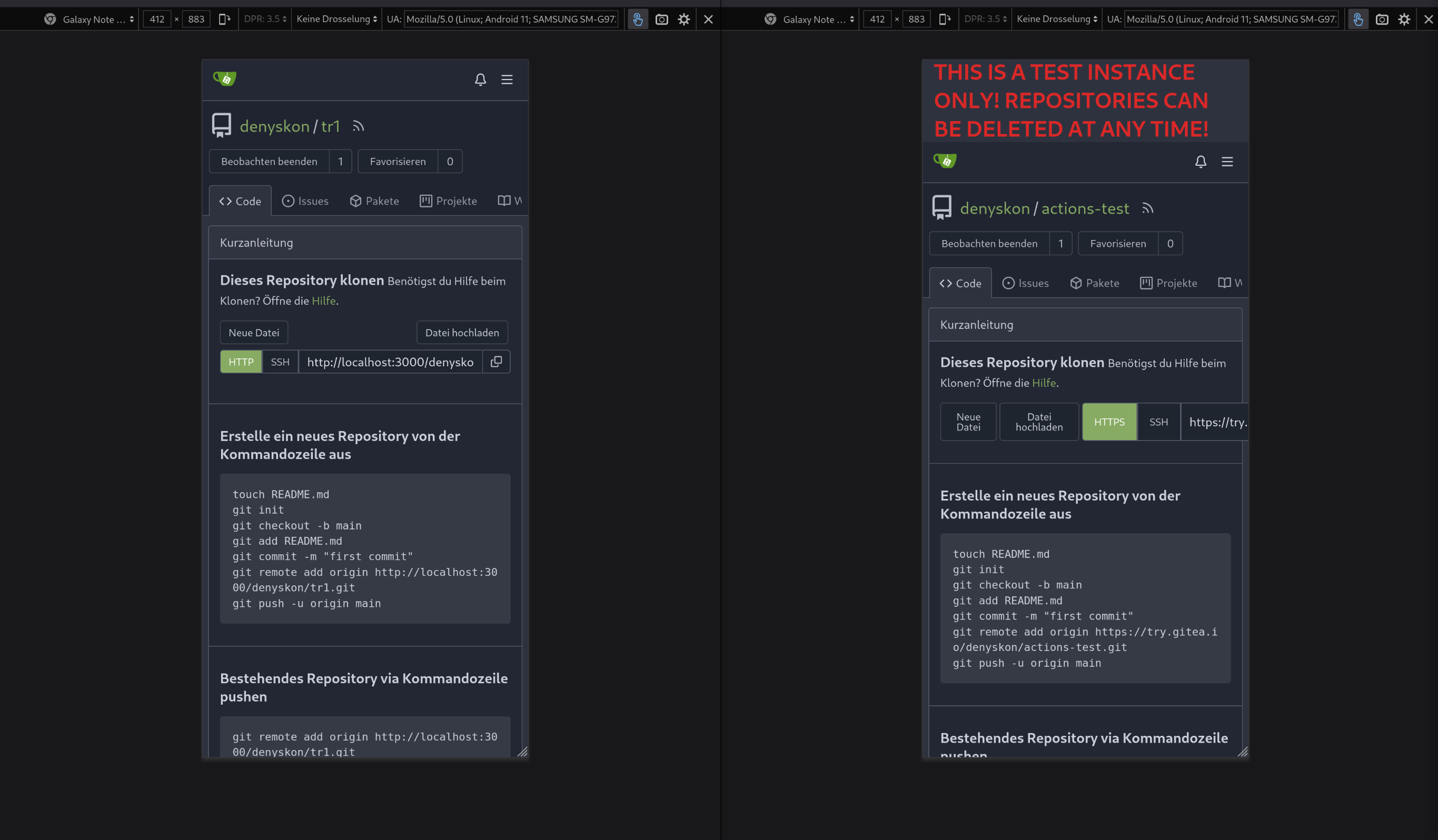The image size is (1438, 840).
Task: Rotate viewport in right devtools toolbar
Action: 945,19
